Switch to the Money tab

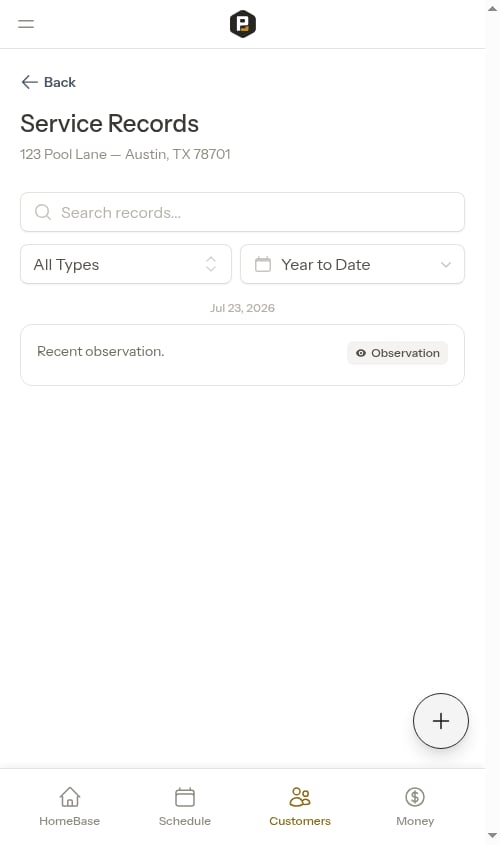tap(415, 806)
